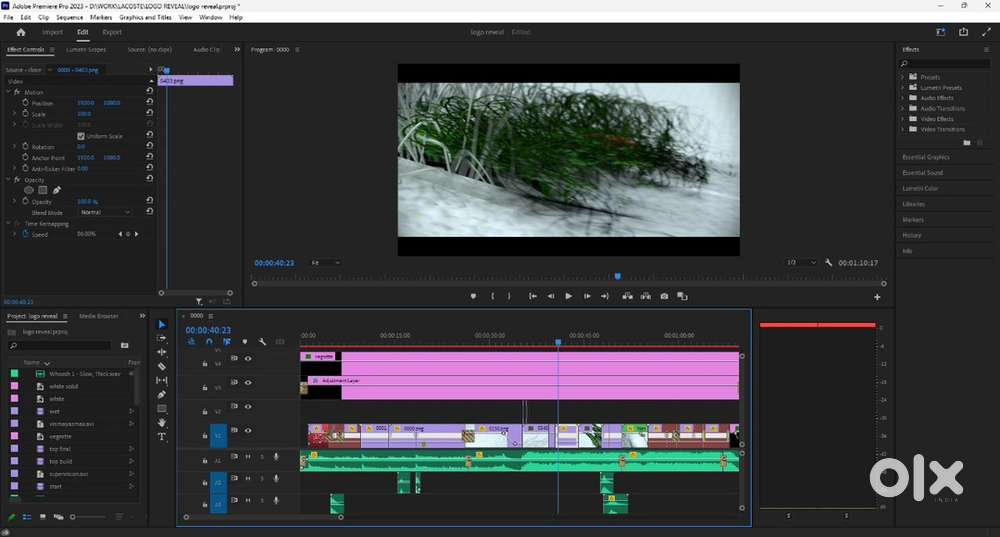The image size is (1000, 537).
Task: Open the timeline wrench settings
Action: [x=262, y=342]
